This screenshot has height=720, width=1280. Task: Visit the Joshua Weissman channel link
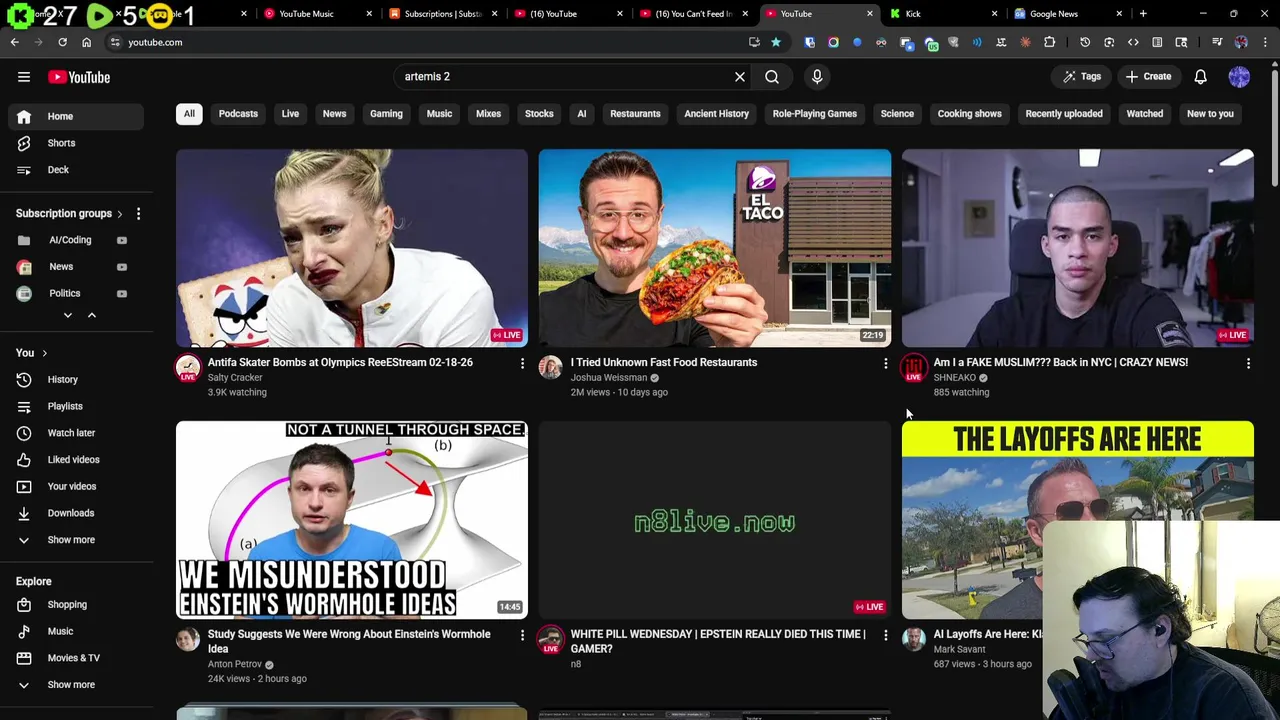609,378
